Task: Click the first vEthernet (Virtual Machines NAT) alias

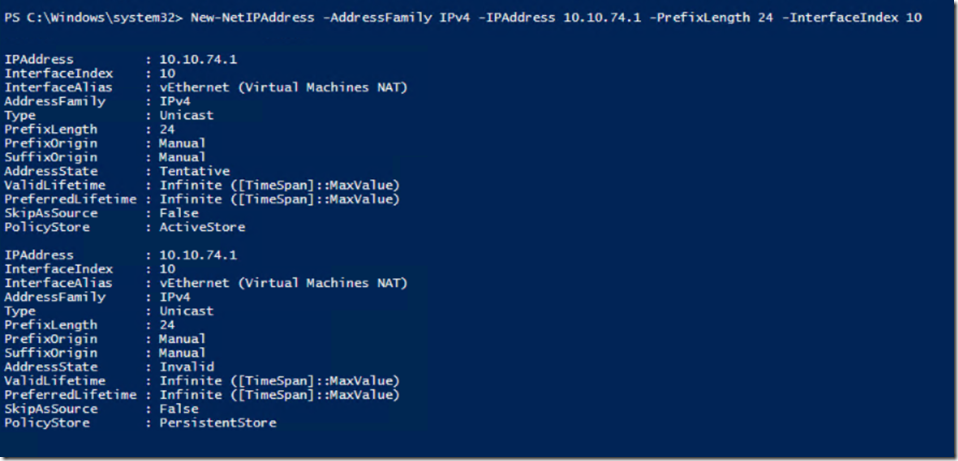Action: [x=283, y=88]
